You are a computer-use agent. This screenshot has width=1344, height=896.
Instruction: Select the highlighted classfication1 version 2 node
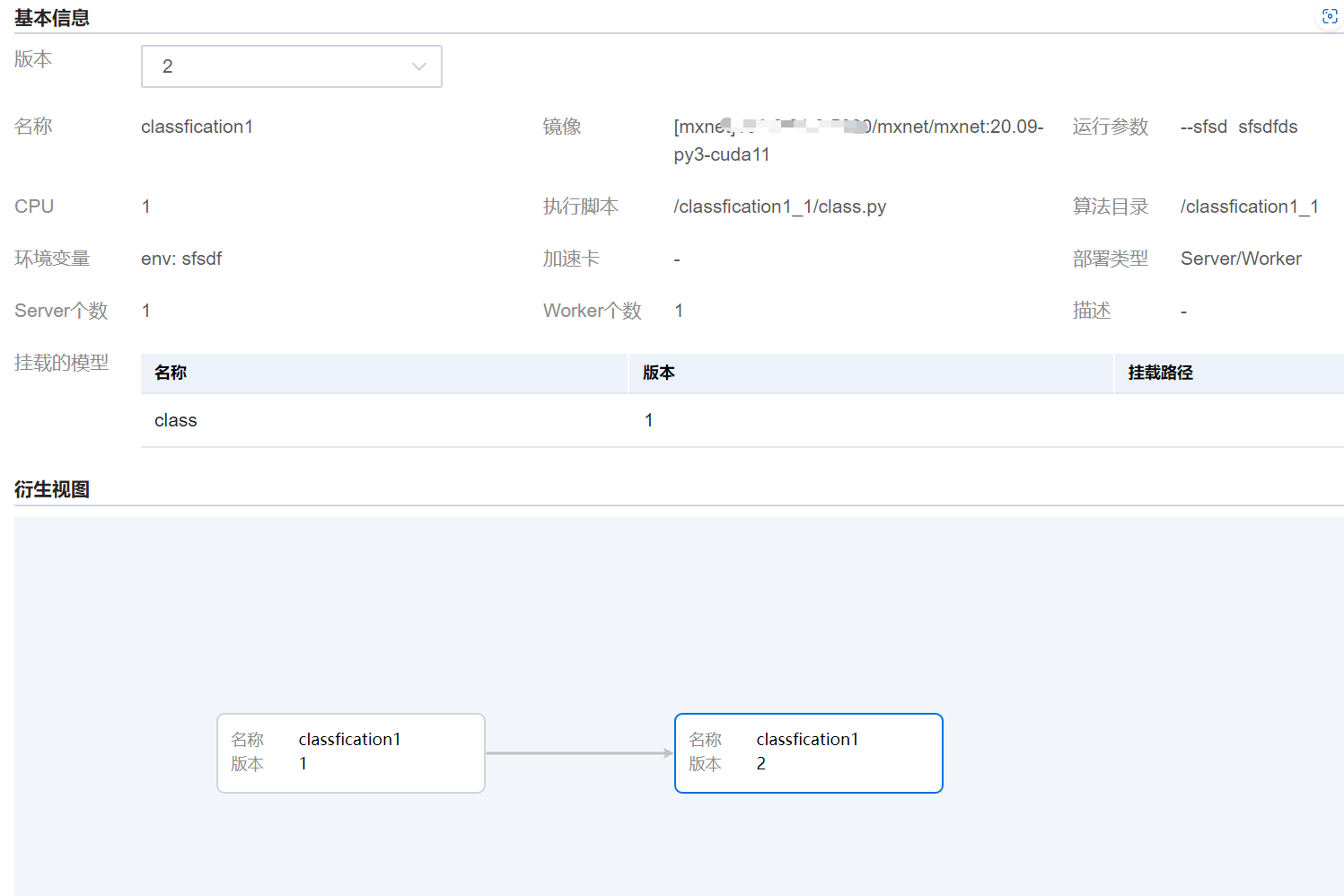tap(808, 752)
